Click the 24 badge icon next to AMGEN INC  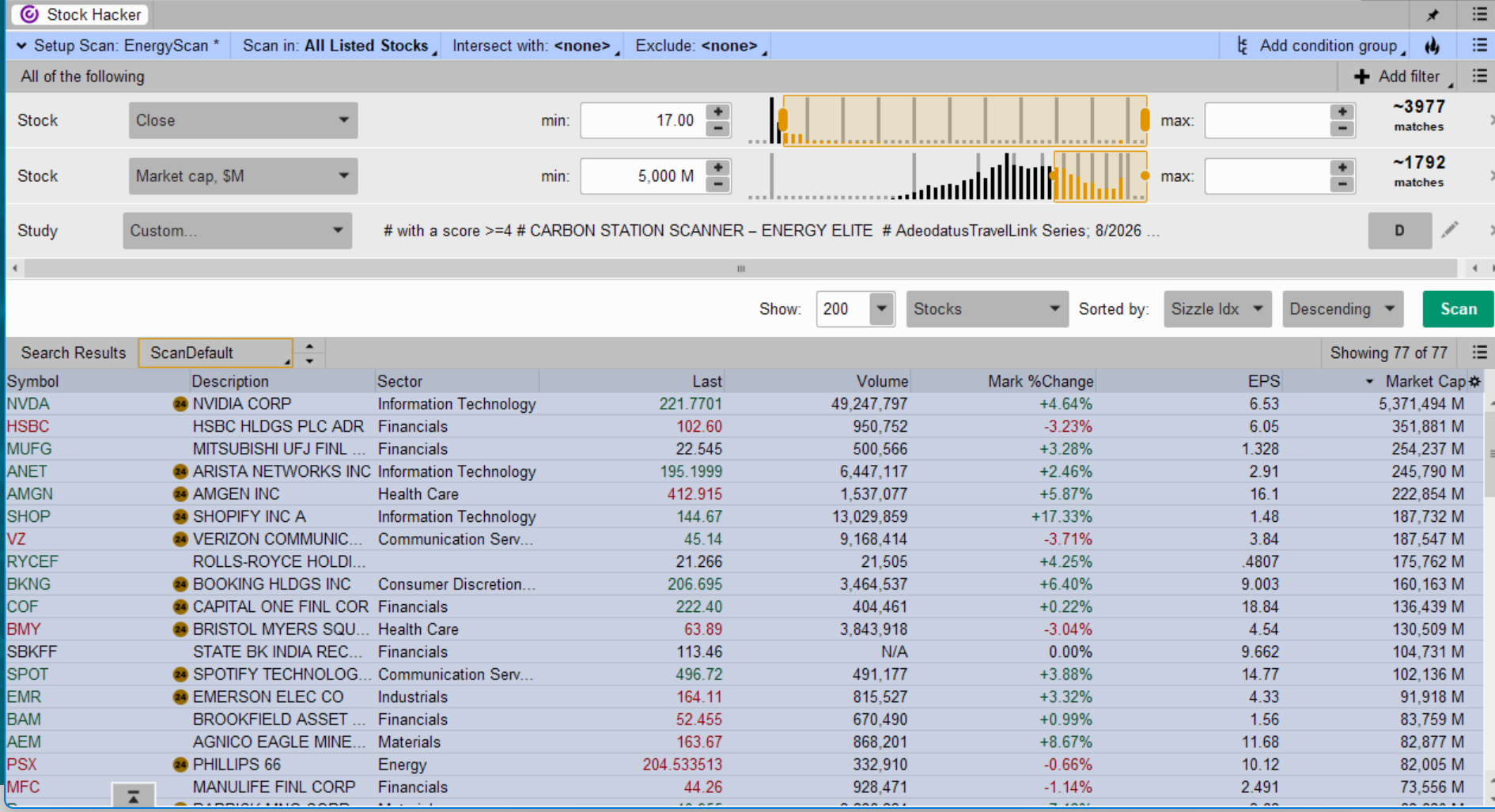(x=180, y=494)
